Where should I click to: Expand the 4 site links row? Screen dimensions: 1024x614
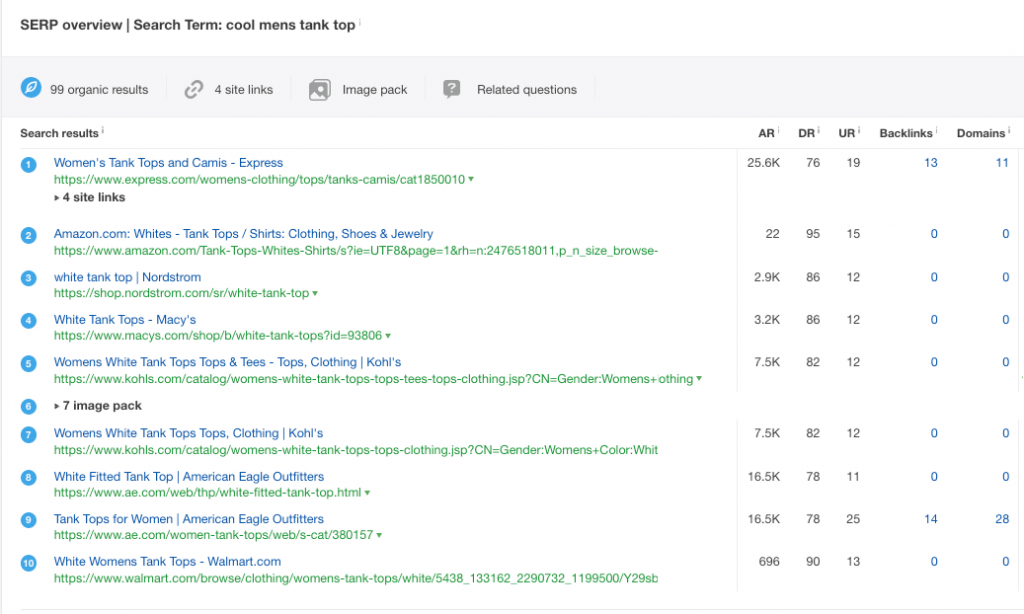pyautogui.click(x=89, y=197)
